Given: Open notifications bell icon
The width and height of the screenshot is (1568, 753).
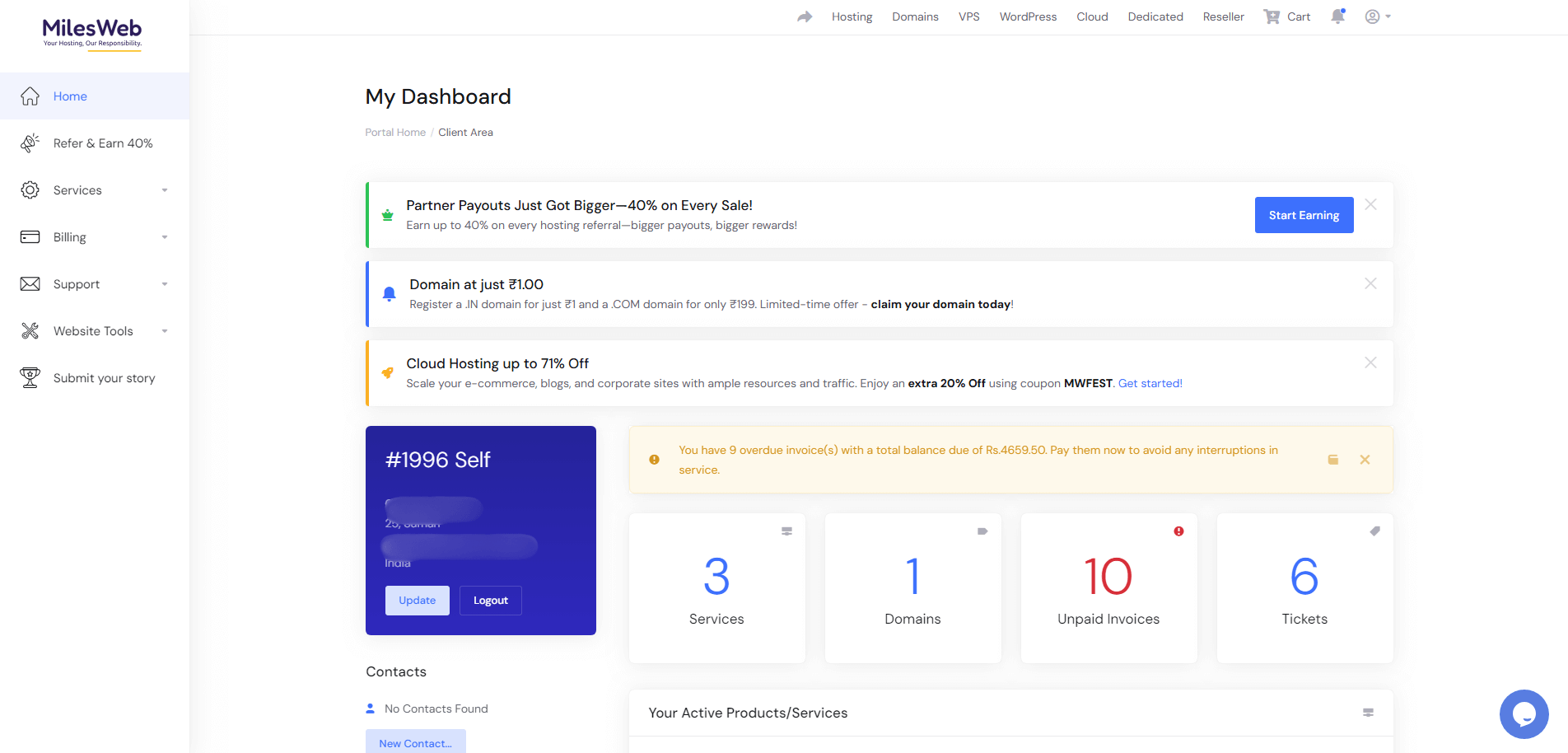Looking at the screenshot, I should point(1338,16).
